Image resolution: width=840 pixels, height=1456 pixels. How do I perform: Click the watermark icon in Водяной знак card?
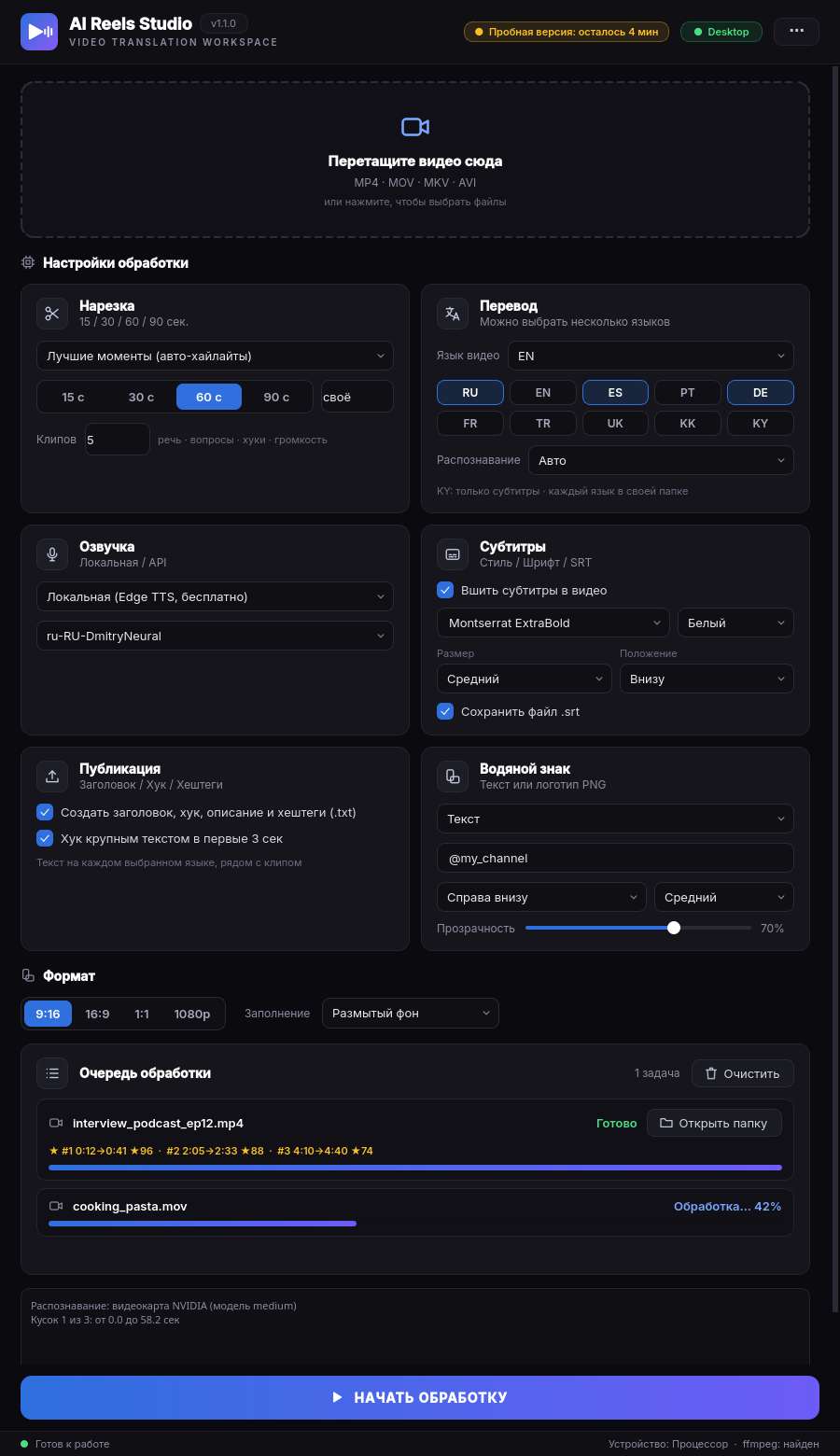[453, 777]
